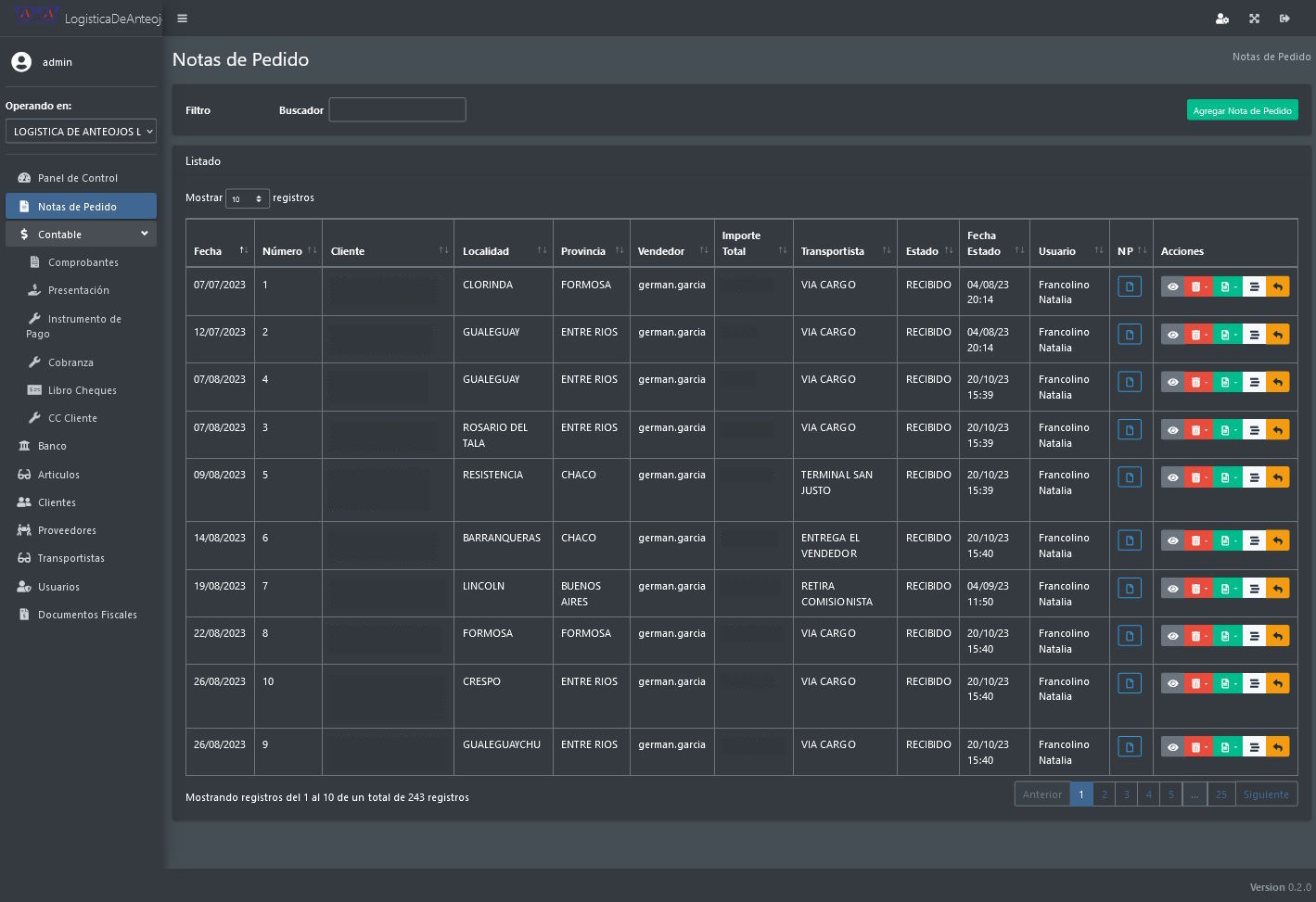Go to Documentos Fiscales in sidebar
The width and height of the screenshot is (1316, 902).
click(x=87, y=615)
